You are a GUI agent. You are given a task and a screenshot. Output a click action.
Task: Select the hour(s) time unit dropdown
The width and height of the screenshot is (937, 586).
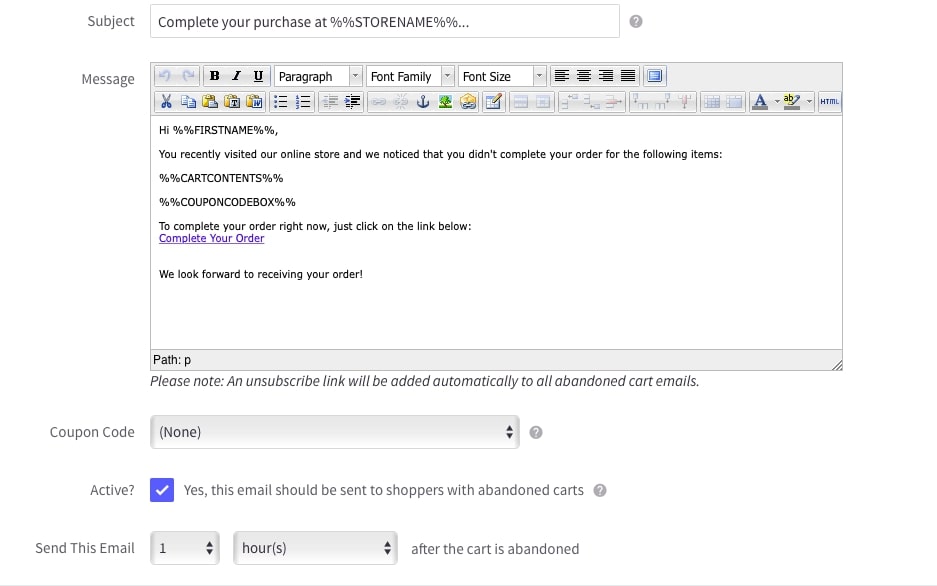tap(315, 548)
